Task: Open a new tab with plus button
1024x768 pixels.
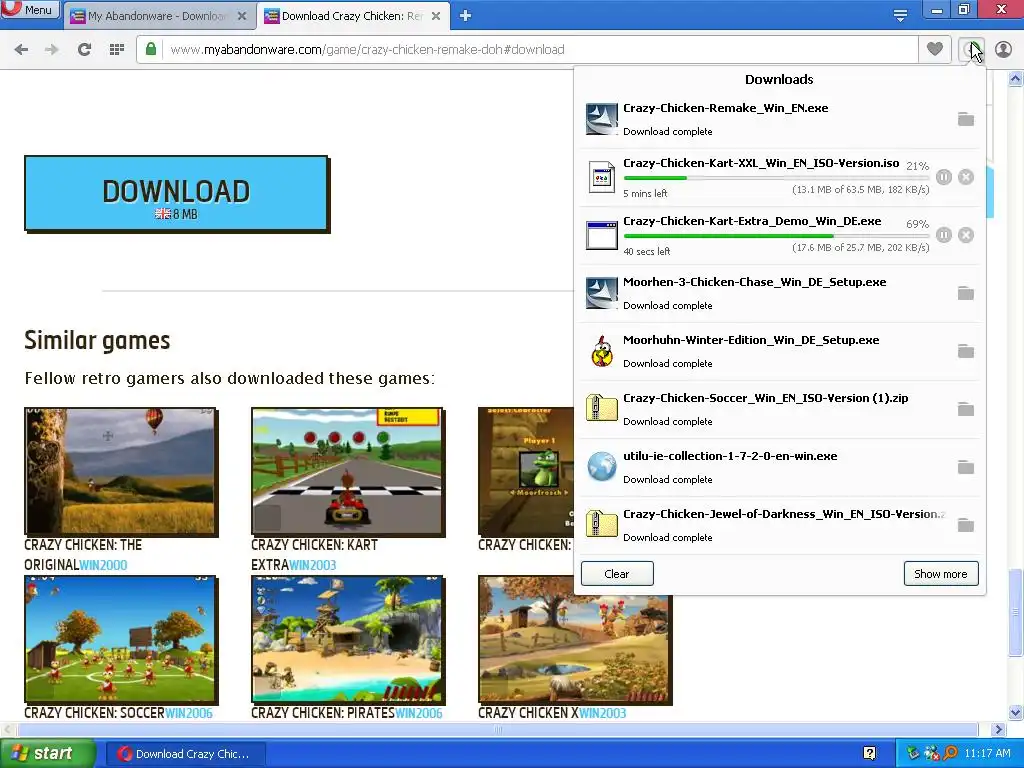Action: [x=465, y=16]
